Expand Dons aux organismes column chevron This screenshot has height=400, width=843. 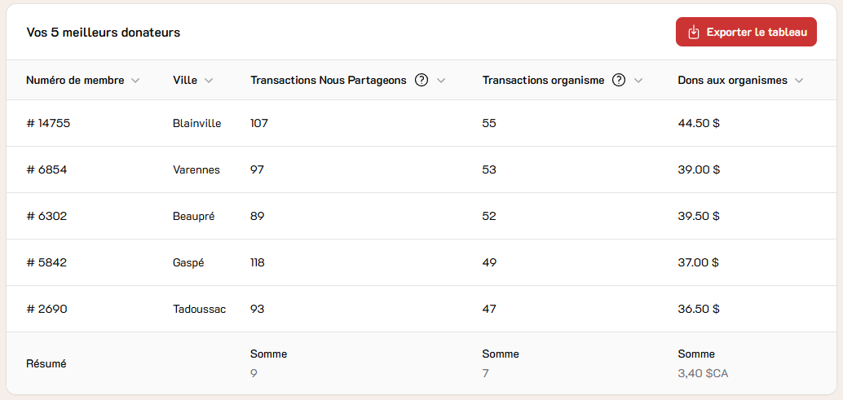tap(799, 80)
